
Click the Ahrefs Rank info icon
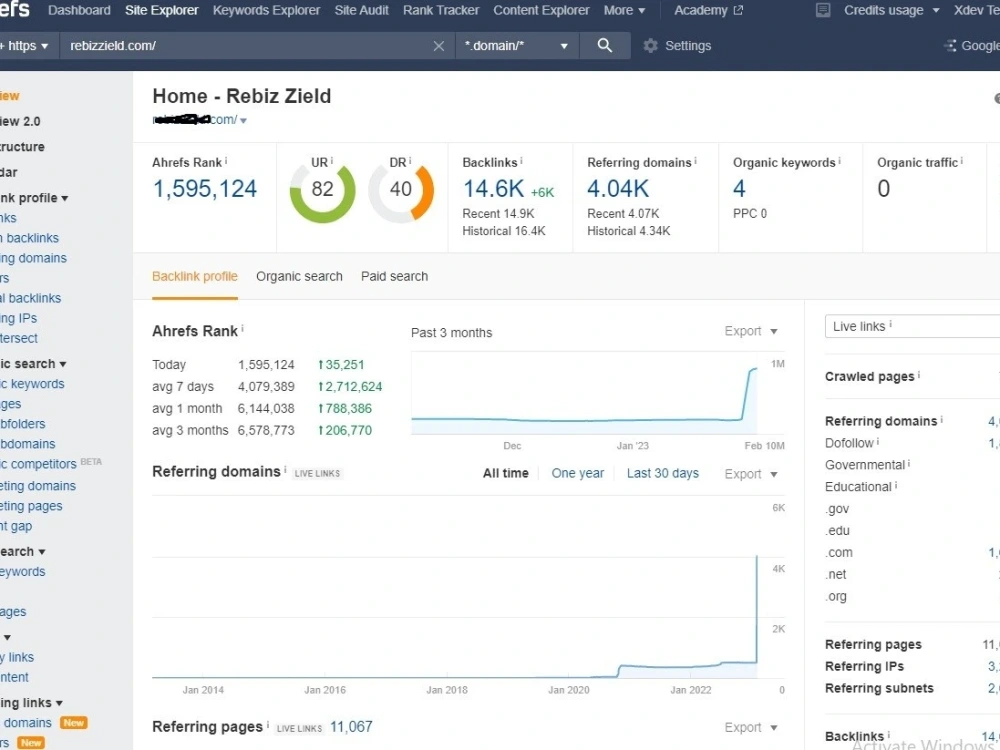click(x=226, y=161)
